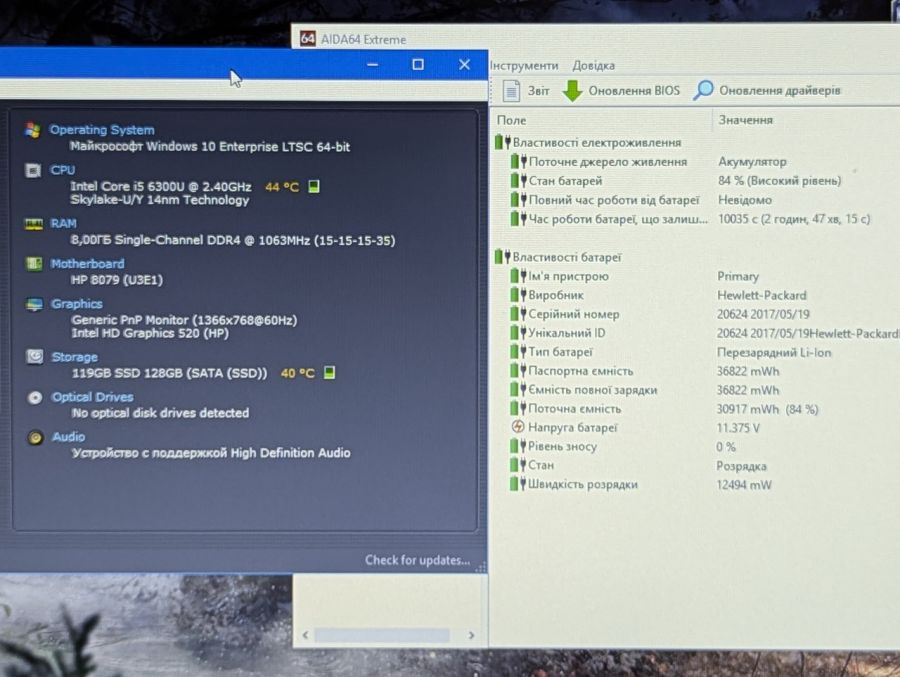900x677 pixels.
Task: Open the Storage section link
Action: point(75,357)
